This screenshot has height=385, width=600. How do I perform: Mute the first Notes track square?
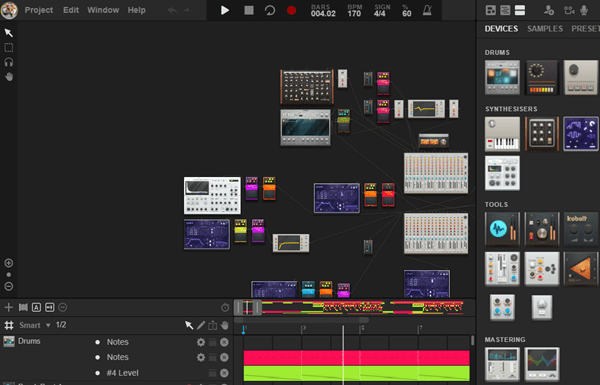click(213, 342)
